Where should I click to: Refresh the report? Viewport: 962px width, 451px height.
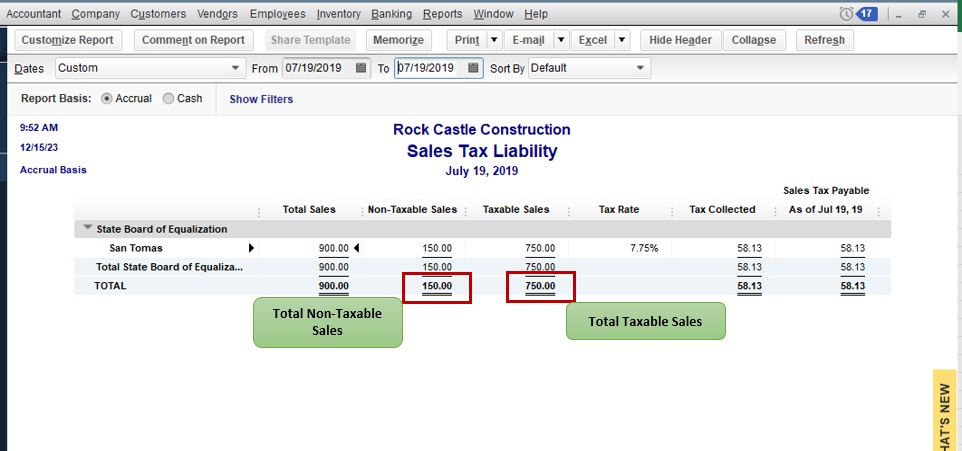pos(825,40)
